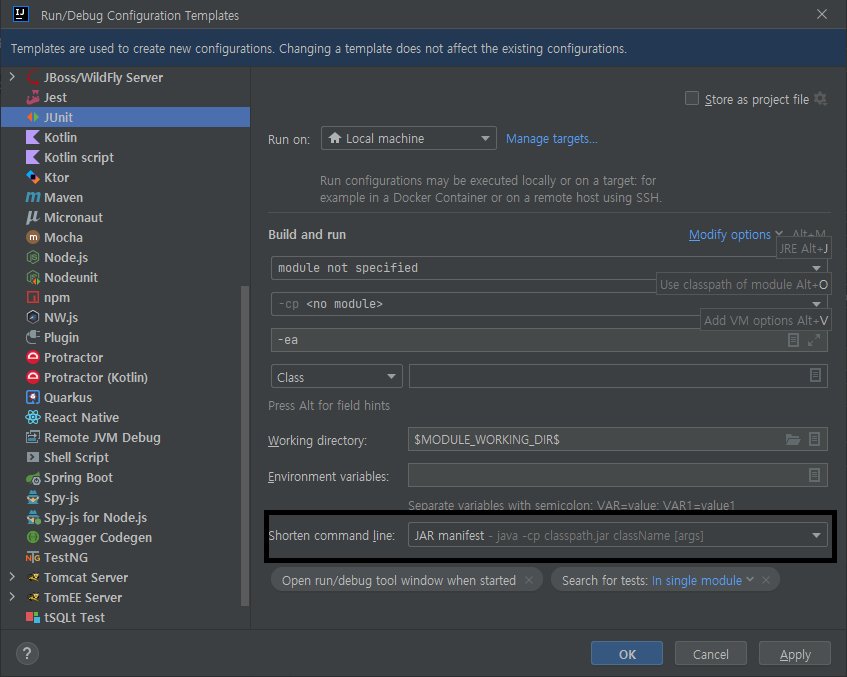This screenshot has width=847, height=677.
Task: Expand the TomEE Server node
Action: click(x=12, y=597)
